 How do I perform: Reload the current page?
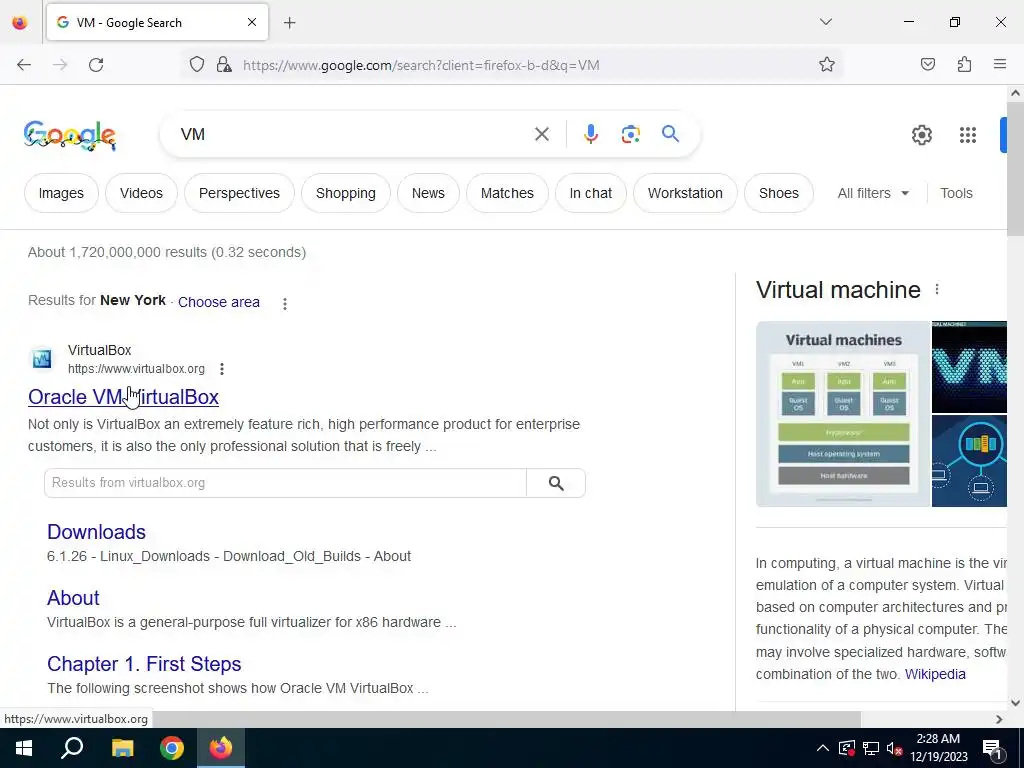[x=96, y=65]
